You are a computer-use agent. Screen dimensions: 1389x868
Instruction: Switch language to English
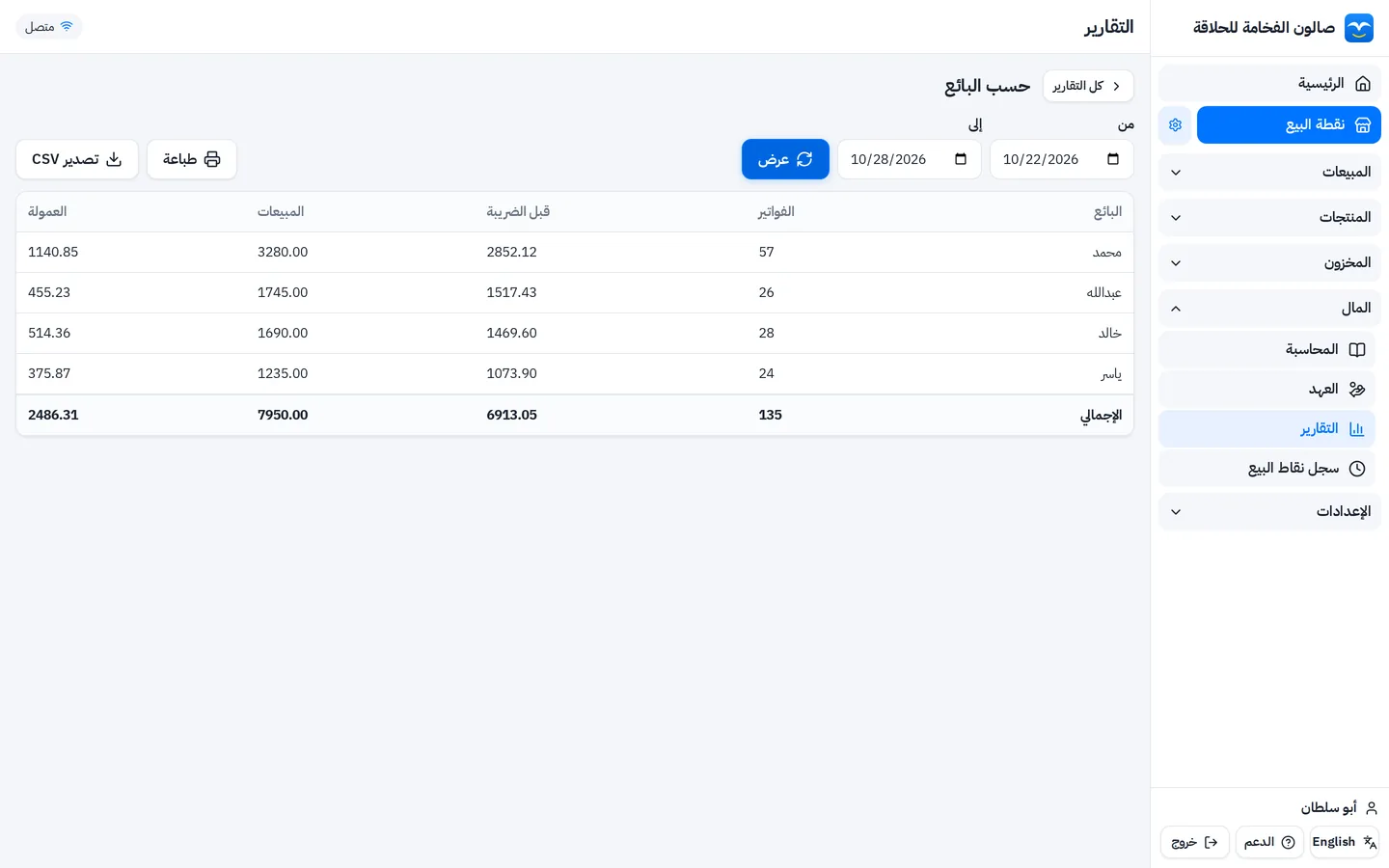coord(1345,842)
